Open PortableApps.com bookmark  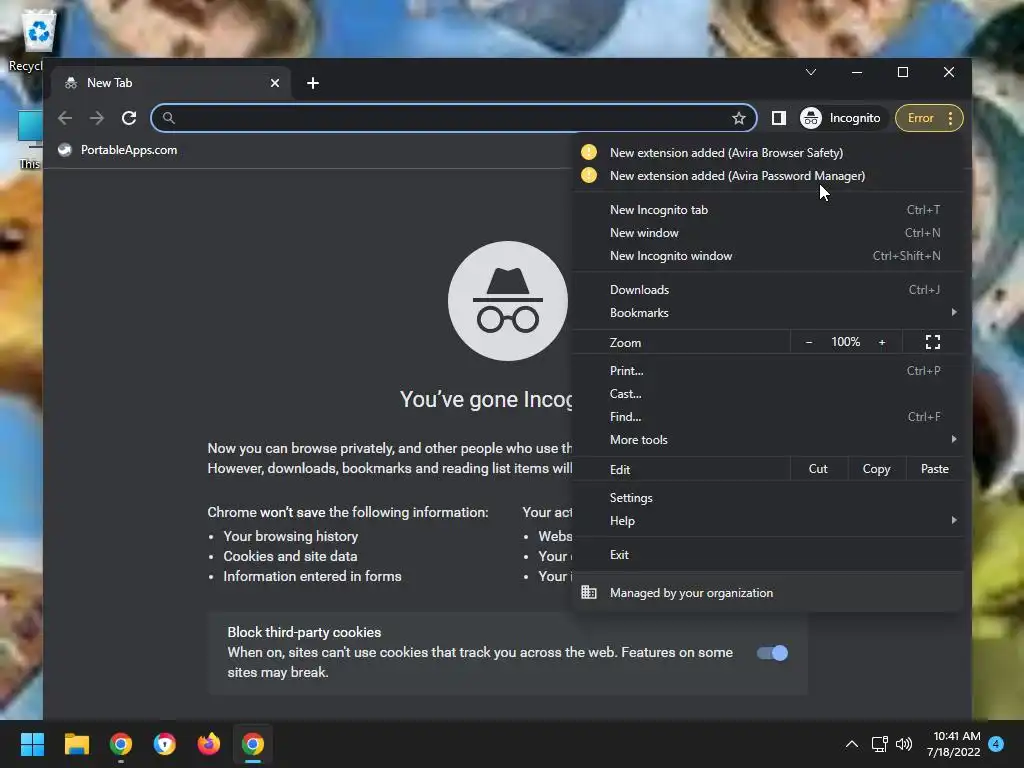click(118, 150)
